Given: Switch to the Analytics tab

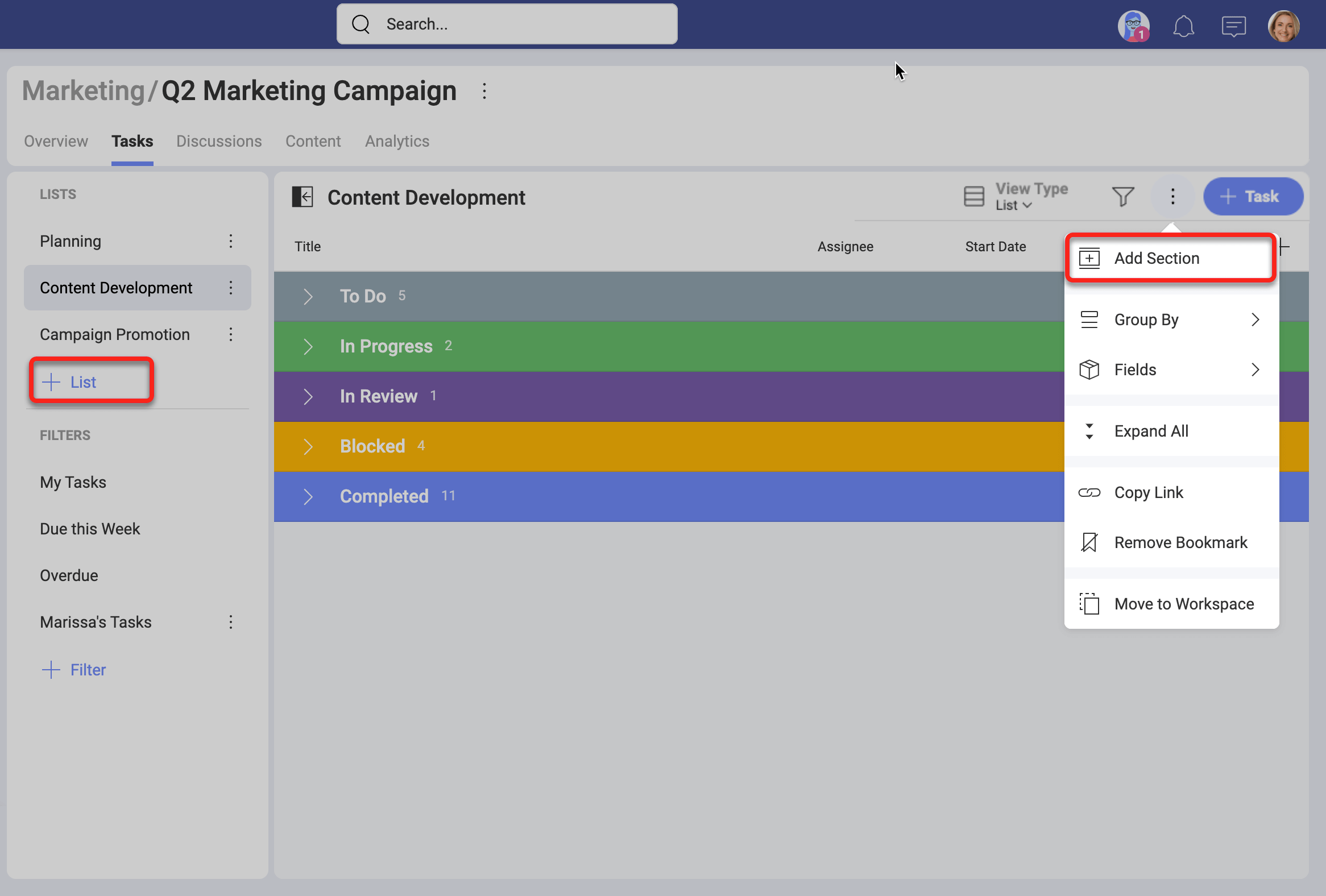Looking at the screenshot, I should [396, 141].
